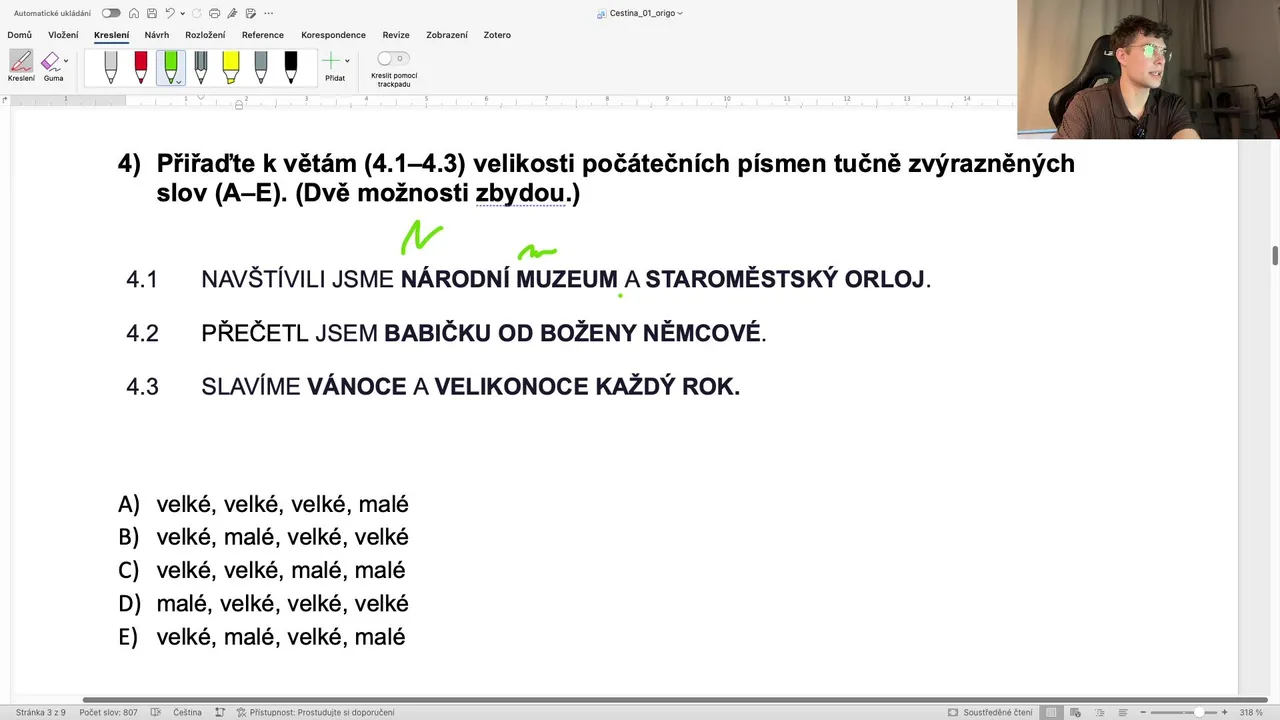Switch to the Domů tab
1280x720 pixels.
tap(19, 35)
